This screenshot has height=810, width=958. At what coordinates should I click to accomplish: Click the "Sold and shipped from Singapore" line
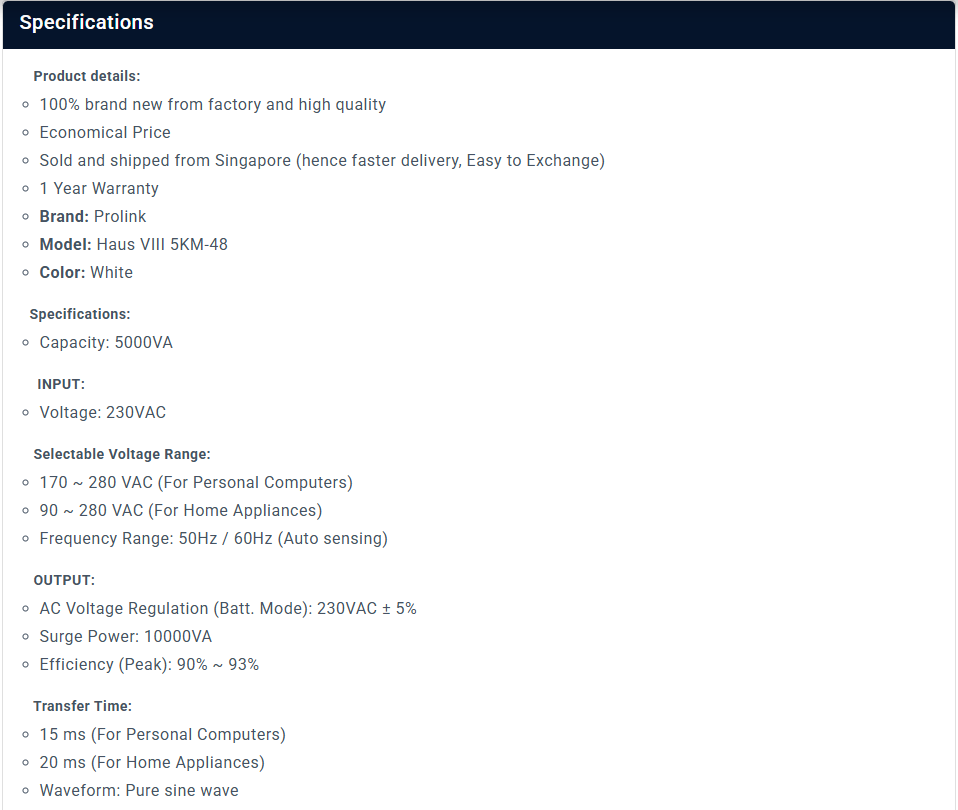(x=322, y=160)
